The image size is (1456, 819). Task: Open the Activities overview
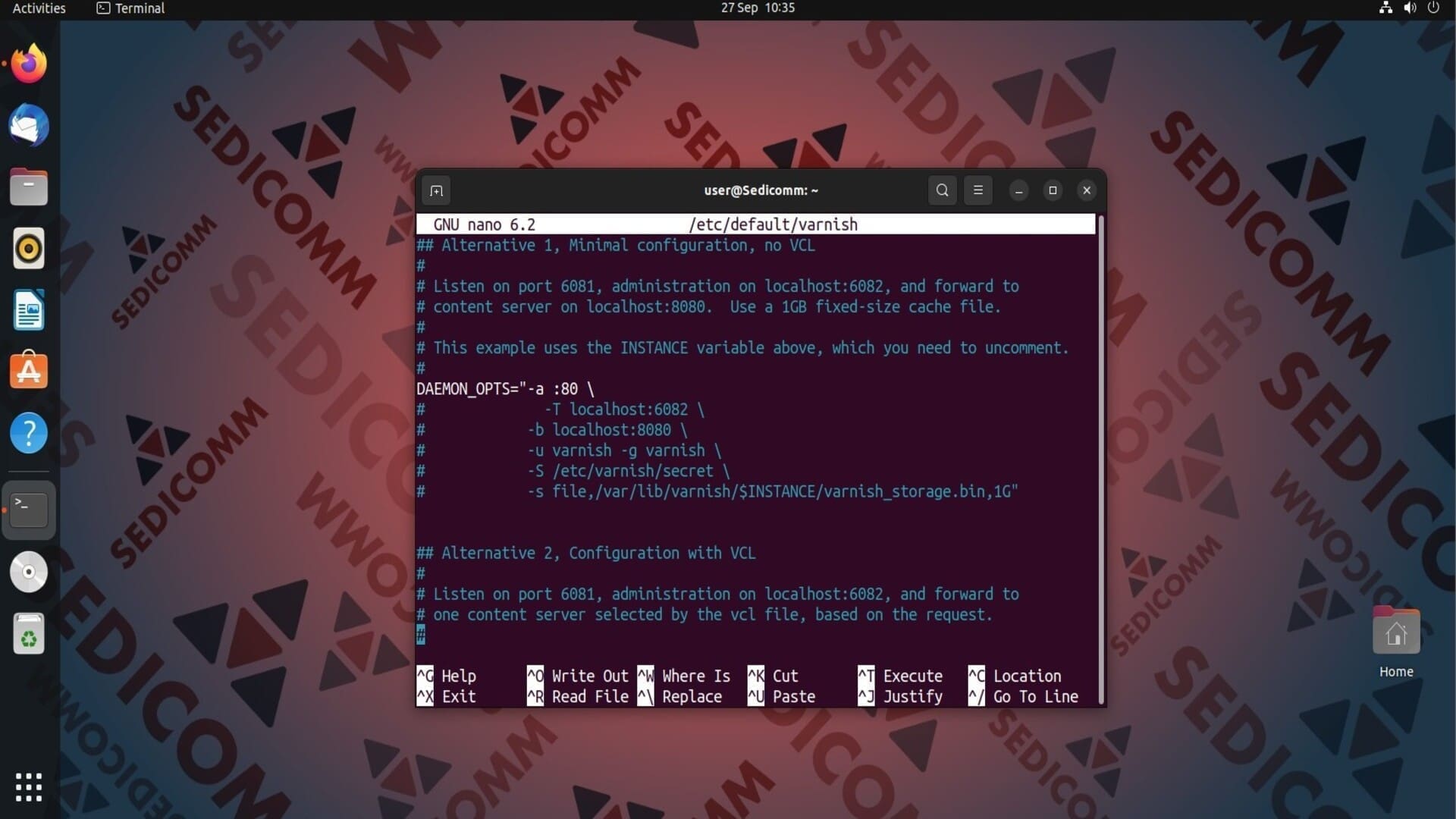[39, 8]
